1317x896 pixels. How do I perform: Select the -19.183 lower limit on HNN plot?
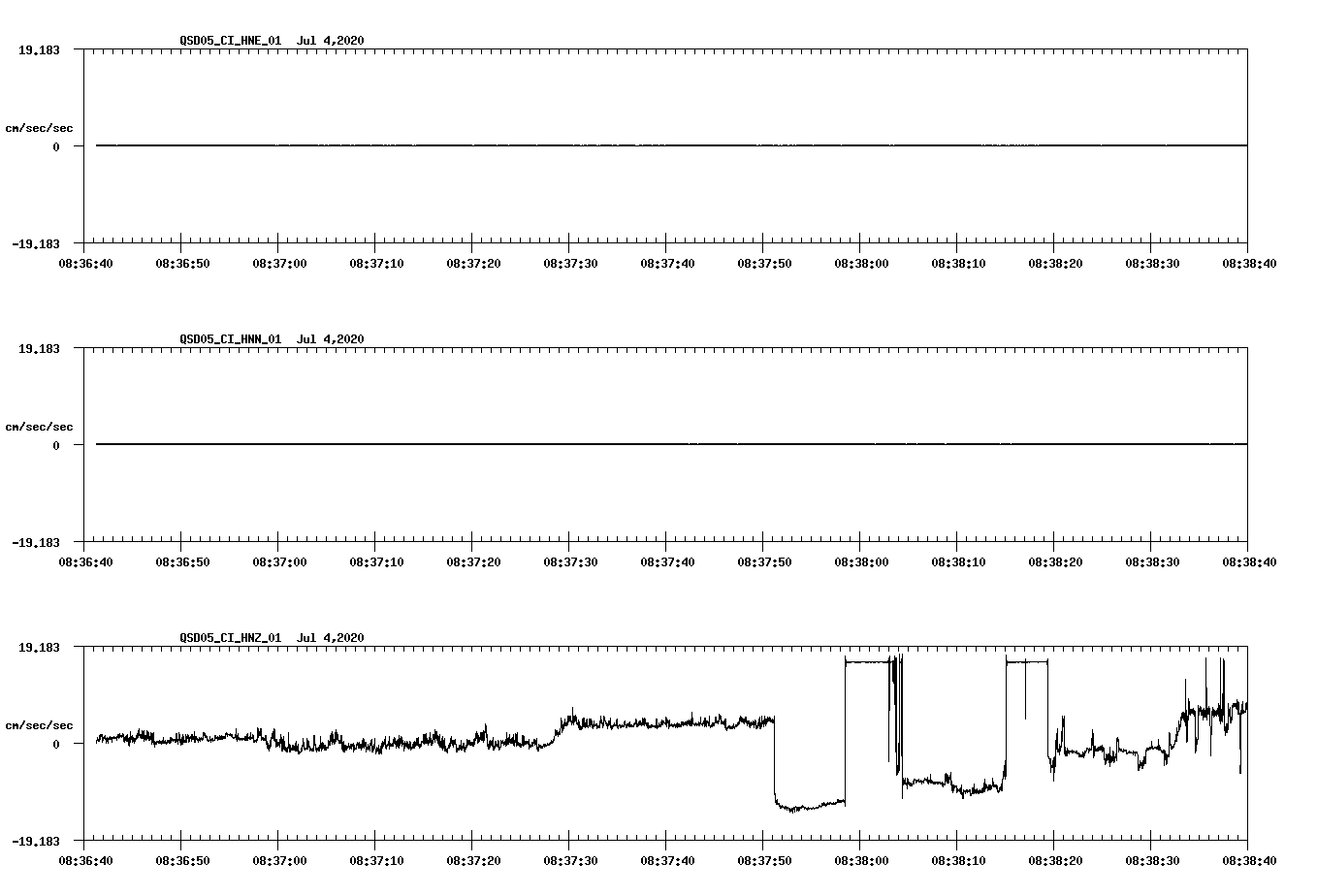point(36,543)
